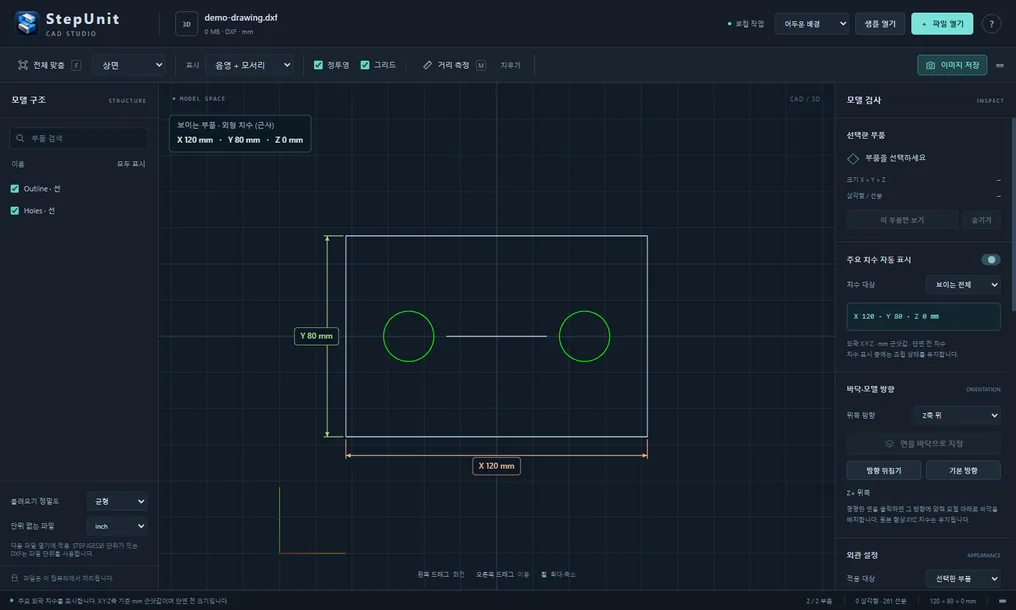Click the fit-all frame icon (전체 맞춤)
This screenshot has width=1016, height=610.
coord(23,65)
